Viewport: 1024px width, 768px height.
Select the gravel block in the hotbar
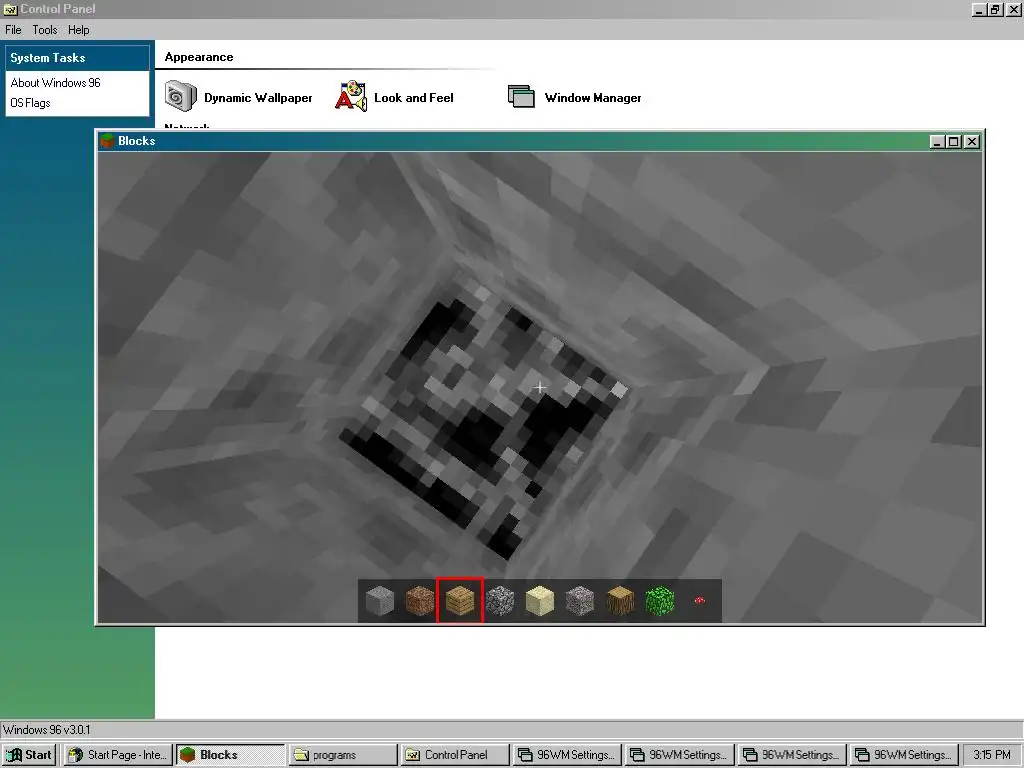[x=580, y=601]
